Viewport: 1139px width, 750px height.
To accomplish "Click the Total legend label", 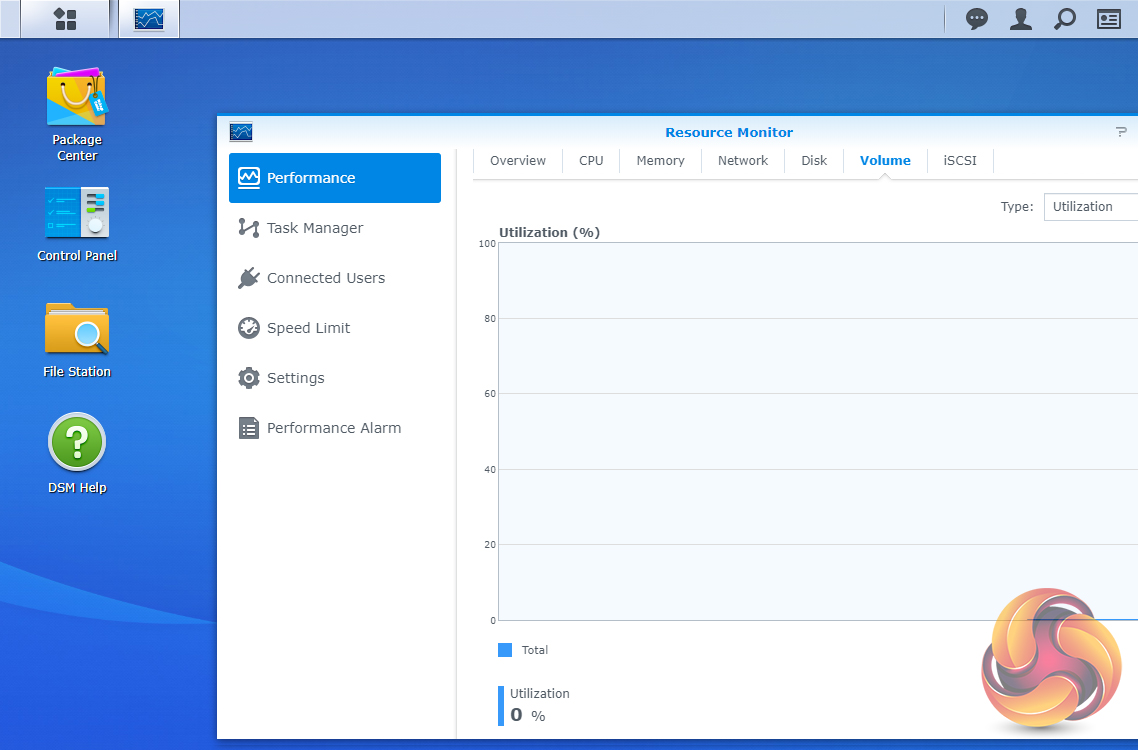I will [x=535, y=650].
